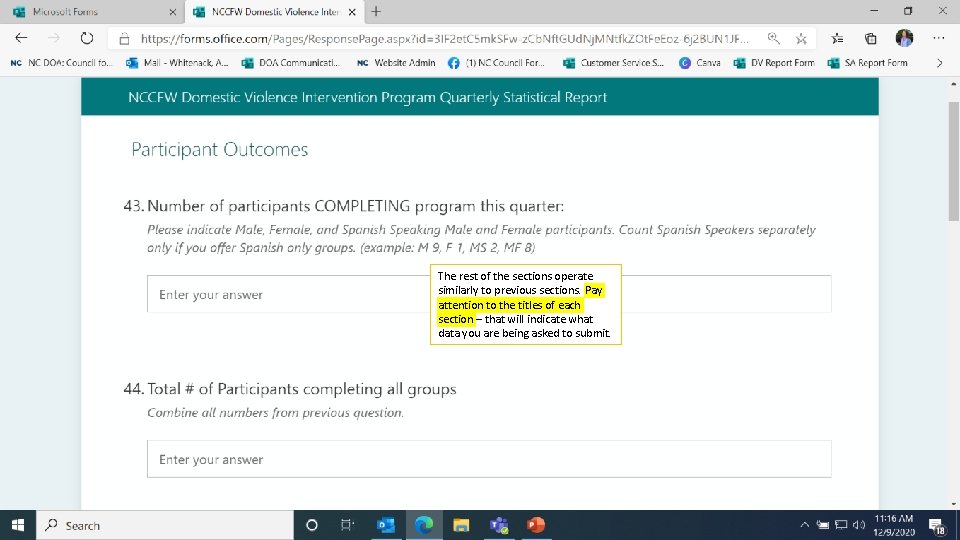The height and width of the screenshot is (540, 960).
Task: Open a new browser tab
Action: (376, 12)
